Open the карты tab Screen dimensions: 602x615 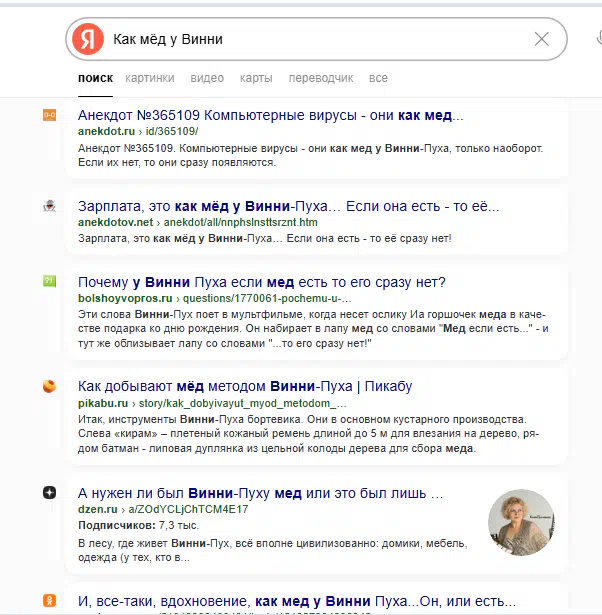click(256, 78)
